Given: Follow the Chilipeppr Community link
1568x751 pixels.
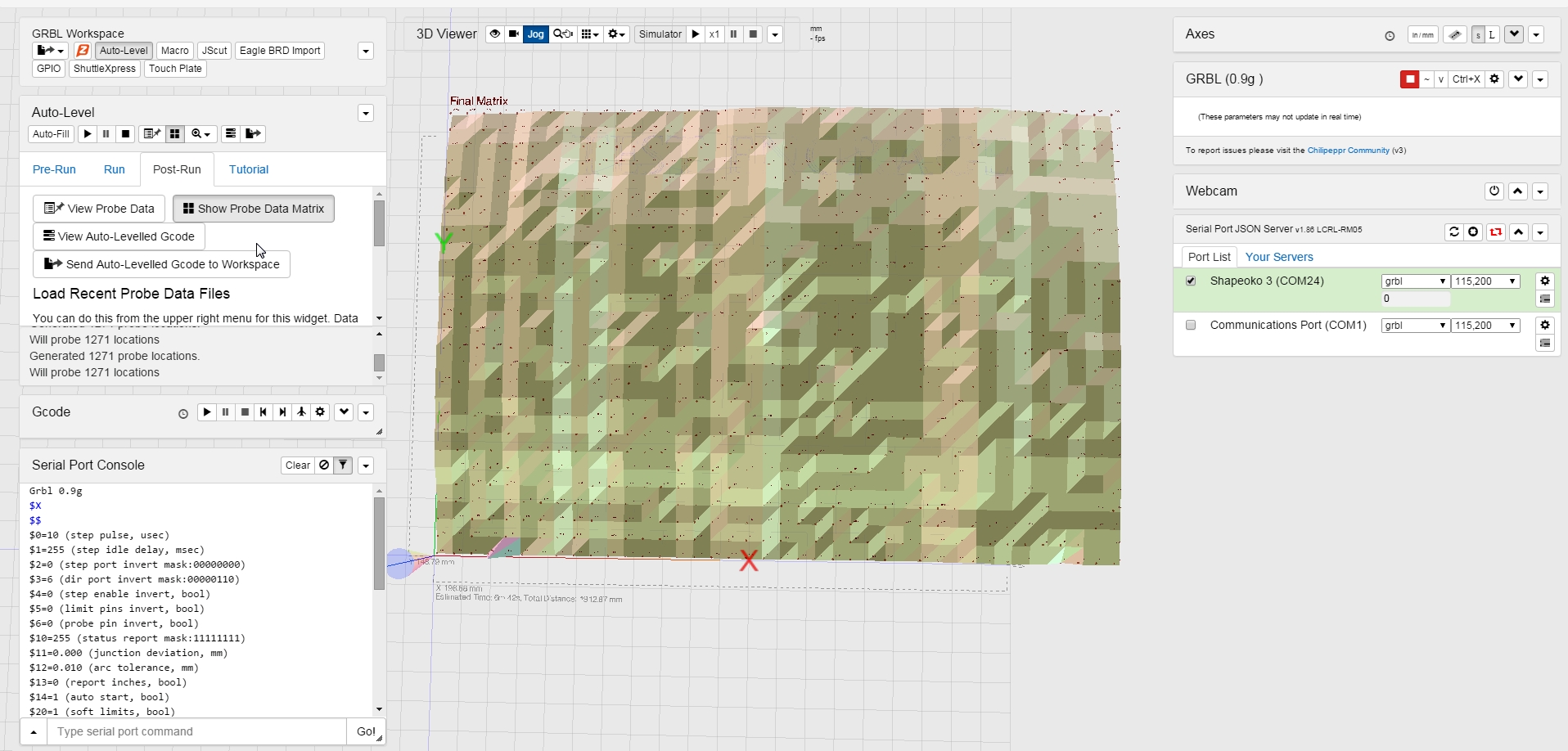Looking at the screenshot, I should coord(1348,151).
